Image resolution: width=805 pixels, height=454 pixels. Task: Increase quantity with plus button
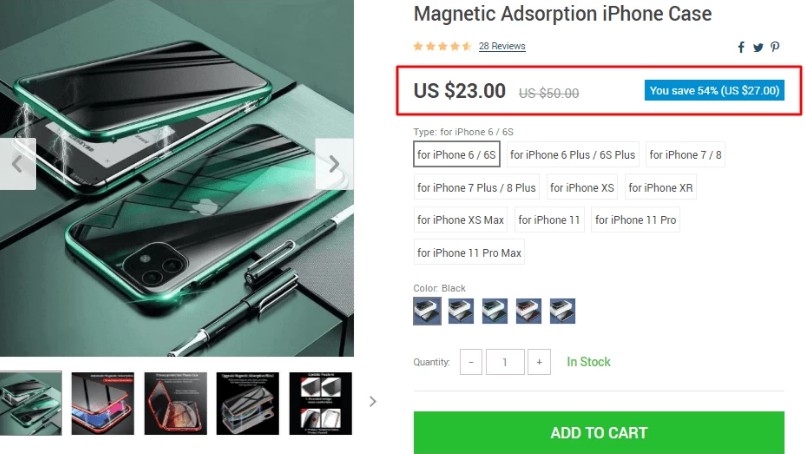[x=539, y=362]
